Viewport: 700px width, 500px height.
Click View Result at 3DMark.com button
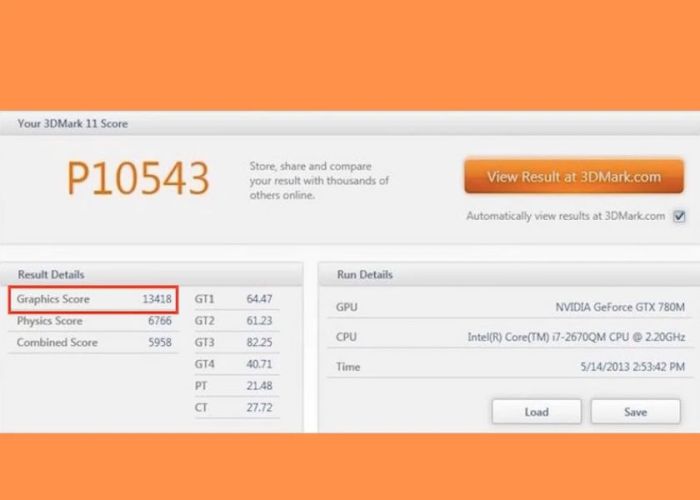coord(574,177)
